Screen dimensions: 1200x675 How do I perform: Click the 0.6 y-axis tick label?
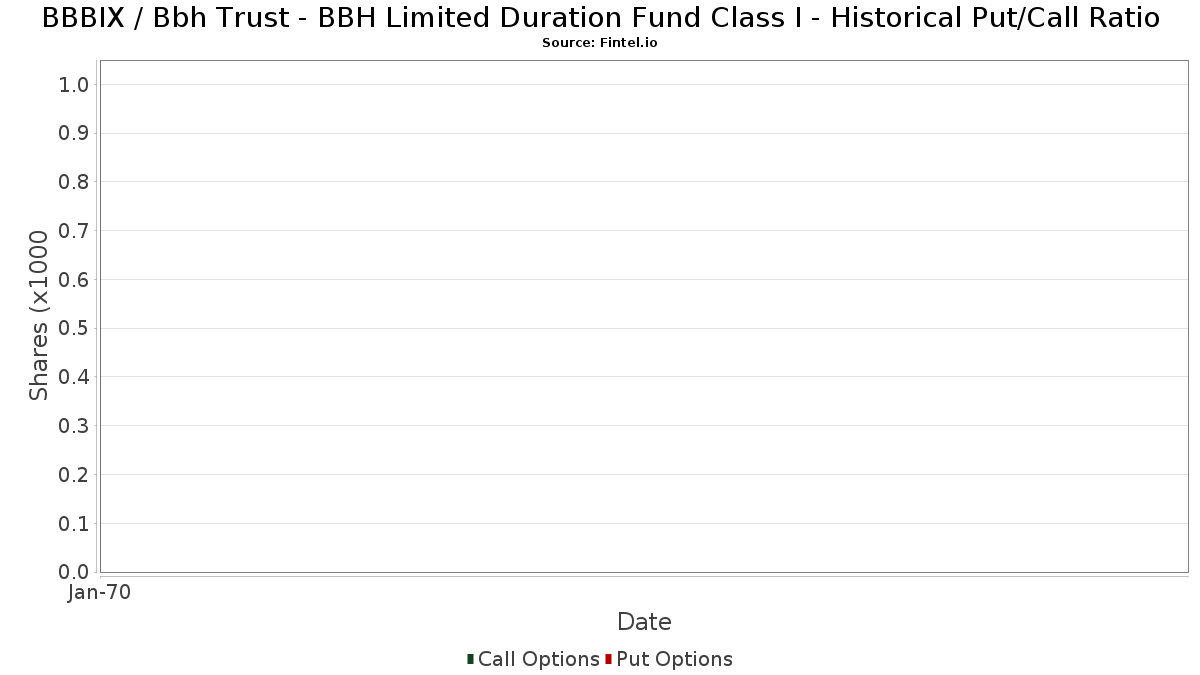[x=75, y=280]
